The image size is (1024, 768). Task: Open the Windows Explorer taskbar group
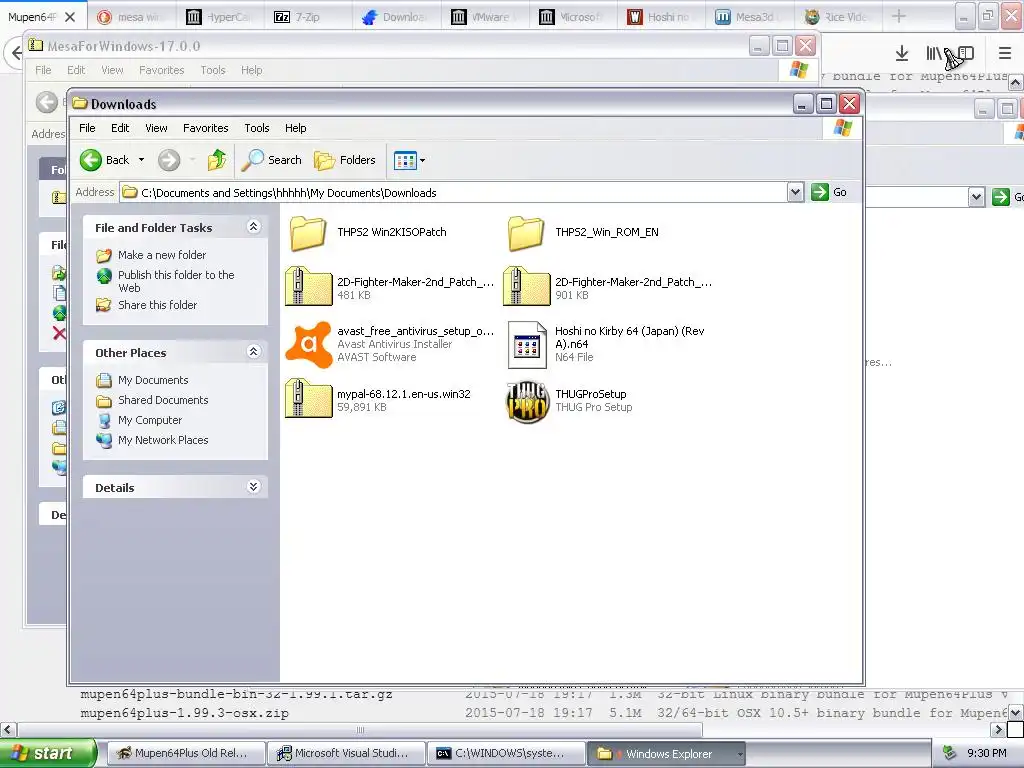click(x=666, y=754)
